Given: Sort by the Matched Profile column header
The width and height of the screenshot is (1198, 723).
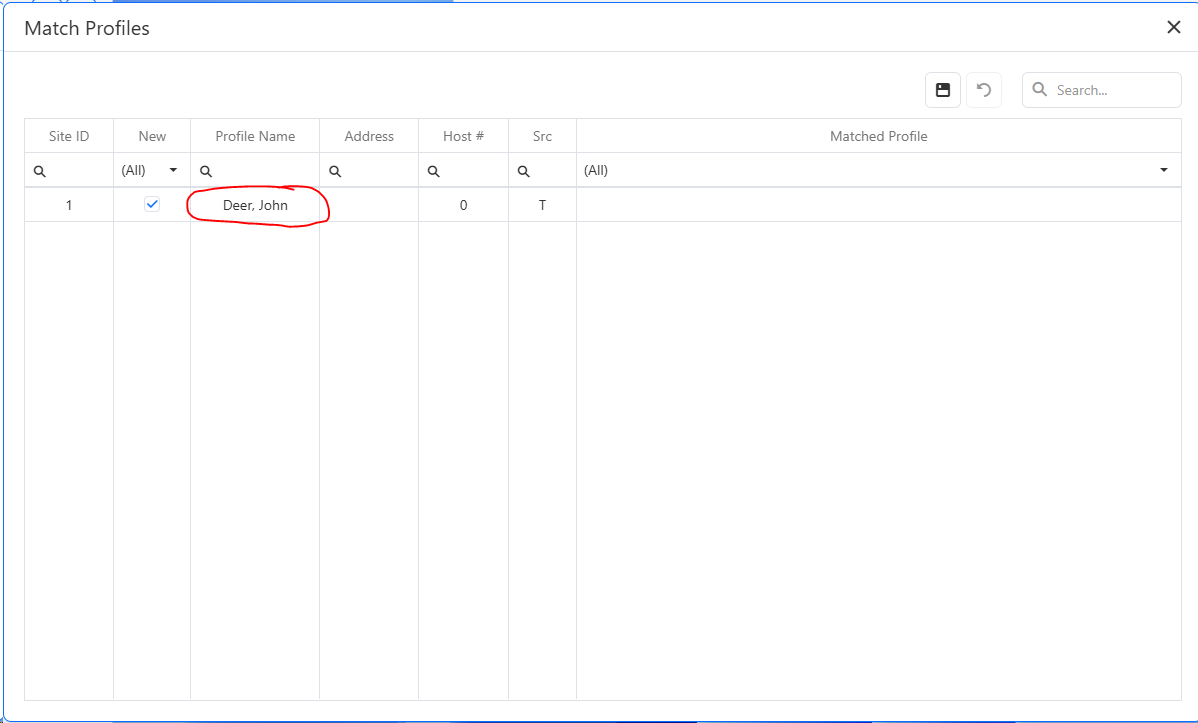Looking at the screenshot, I should point(879,136).
